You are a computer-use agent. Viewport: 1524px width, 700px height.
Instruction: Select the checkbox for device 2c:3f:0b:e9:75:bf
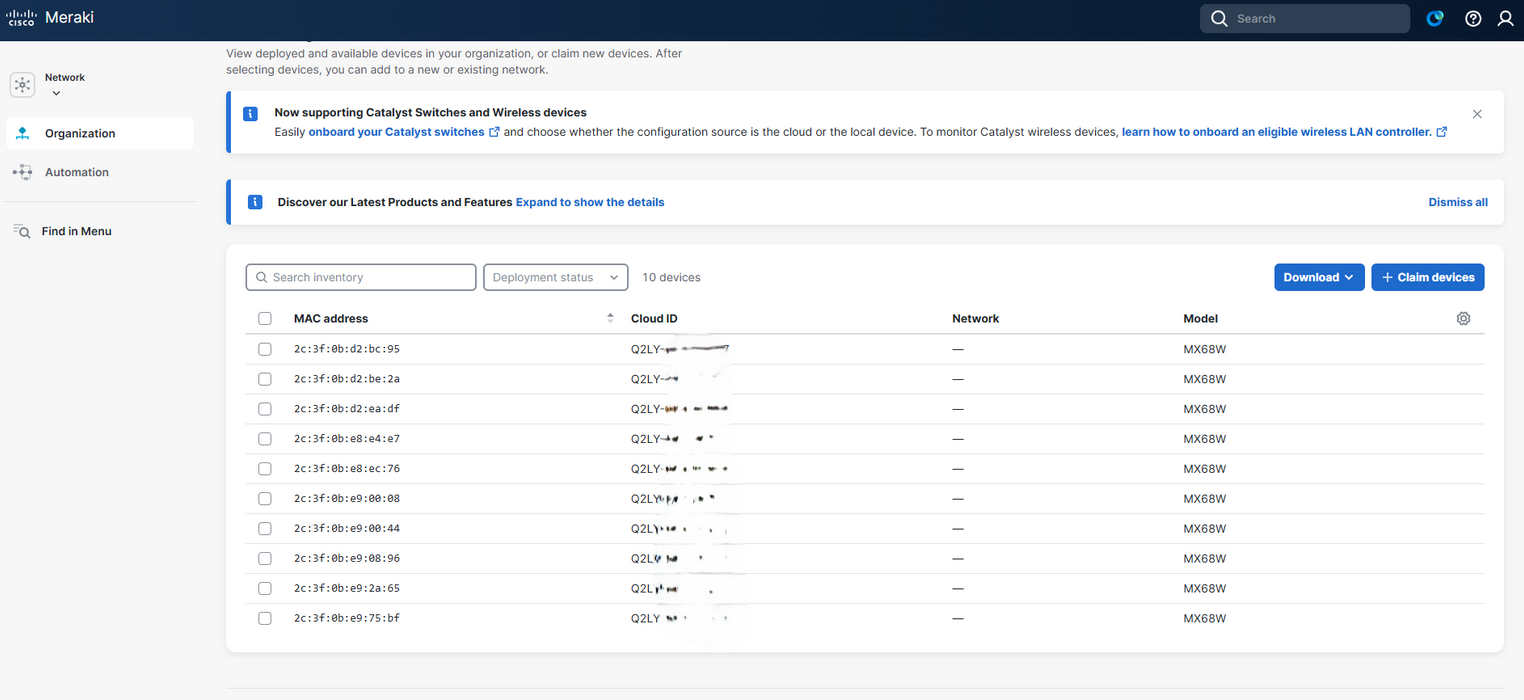[x=265, y=619]
